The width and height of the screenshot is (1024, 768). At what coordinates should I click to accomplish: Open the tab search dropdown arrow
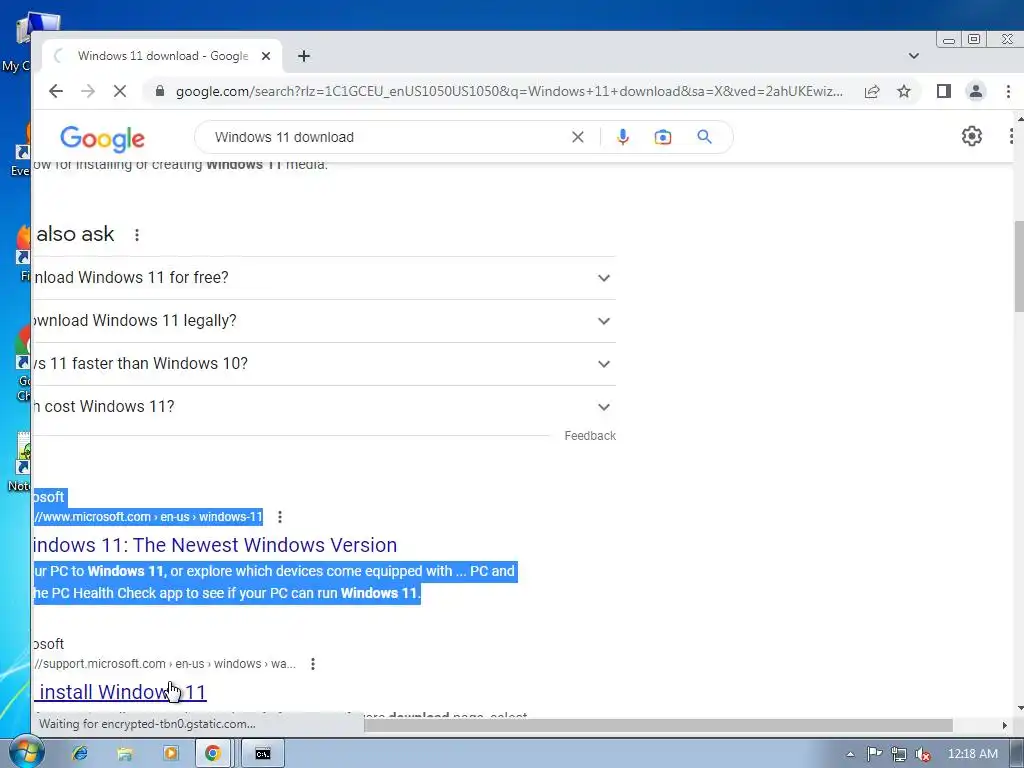[914, 56]
